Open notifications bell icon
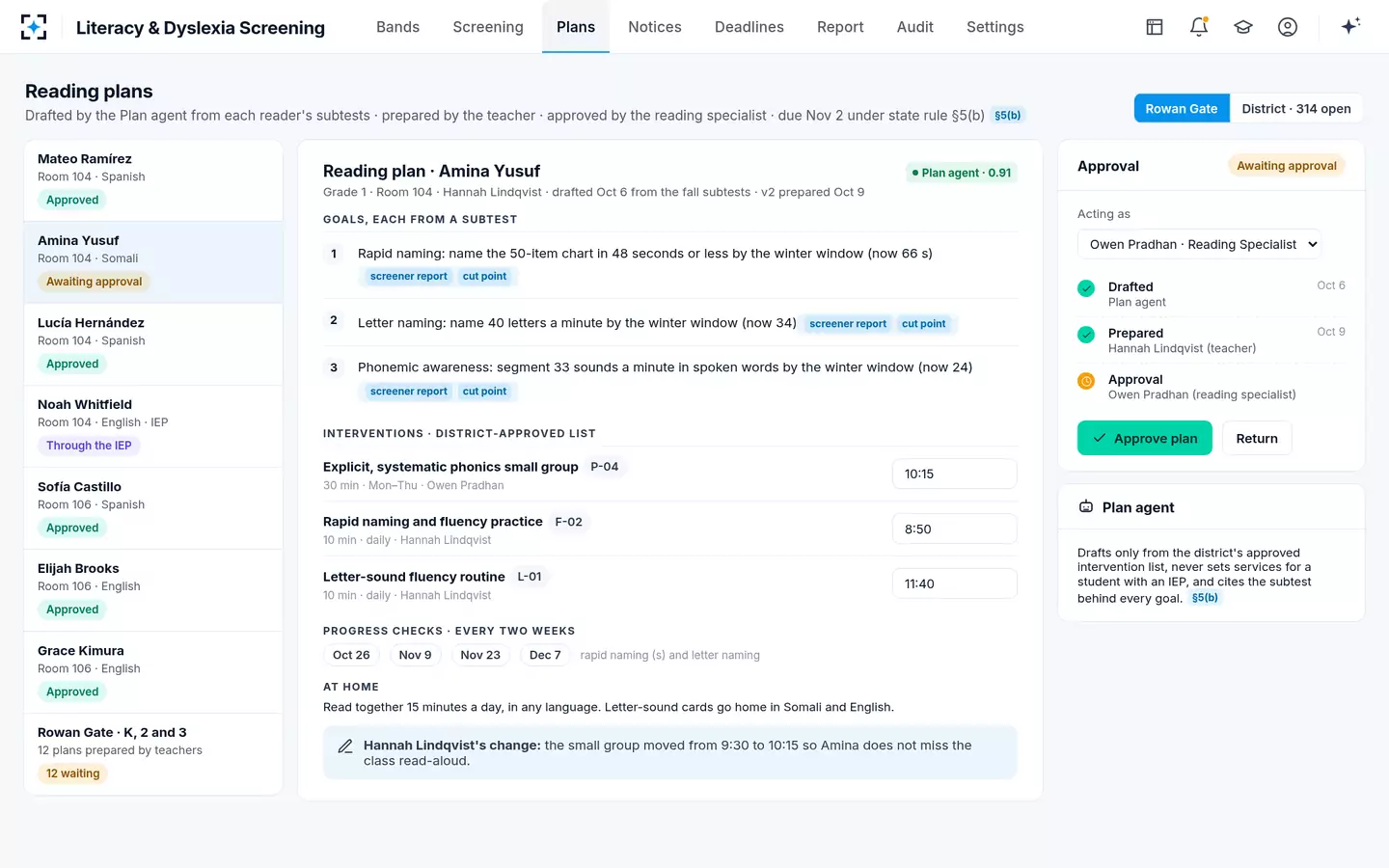 click(x=1199, y=27)
